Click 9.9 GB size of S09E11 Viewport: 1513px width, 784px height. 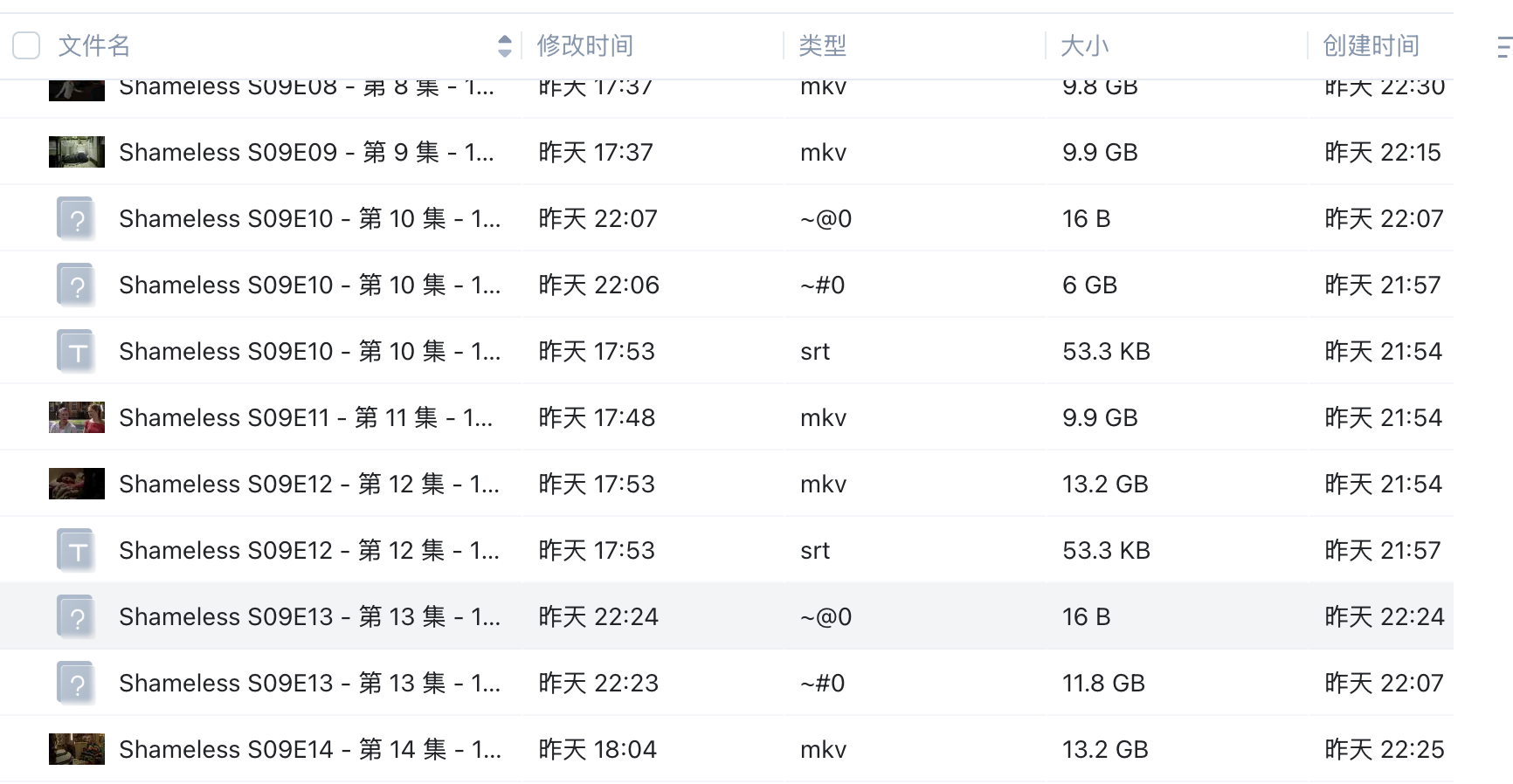1100,417
